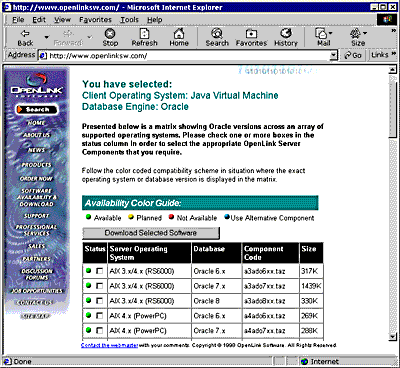
Task: Click the 1439K size cell
Action: tap(311, 286)
